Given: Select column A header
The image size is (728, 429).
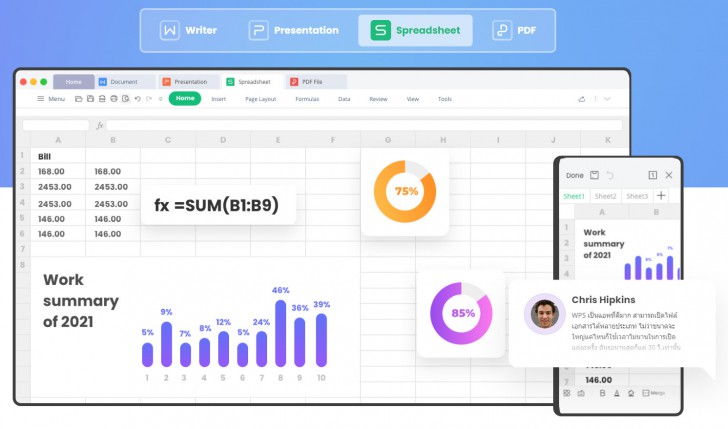Looking at the screenshot, I should click(58, 140).
